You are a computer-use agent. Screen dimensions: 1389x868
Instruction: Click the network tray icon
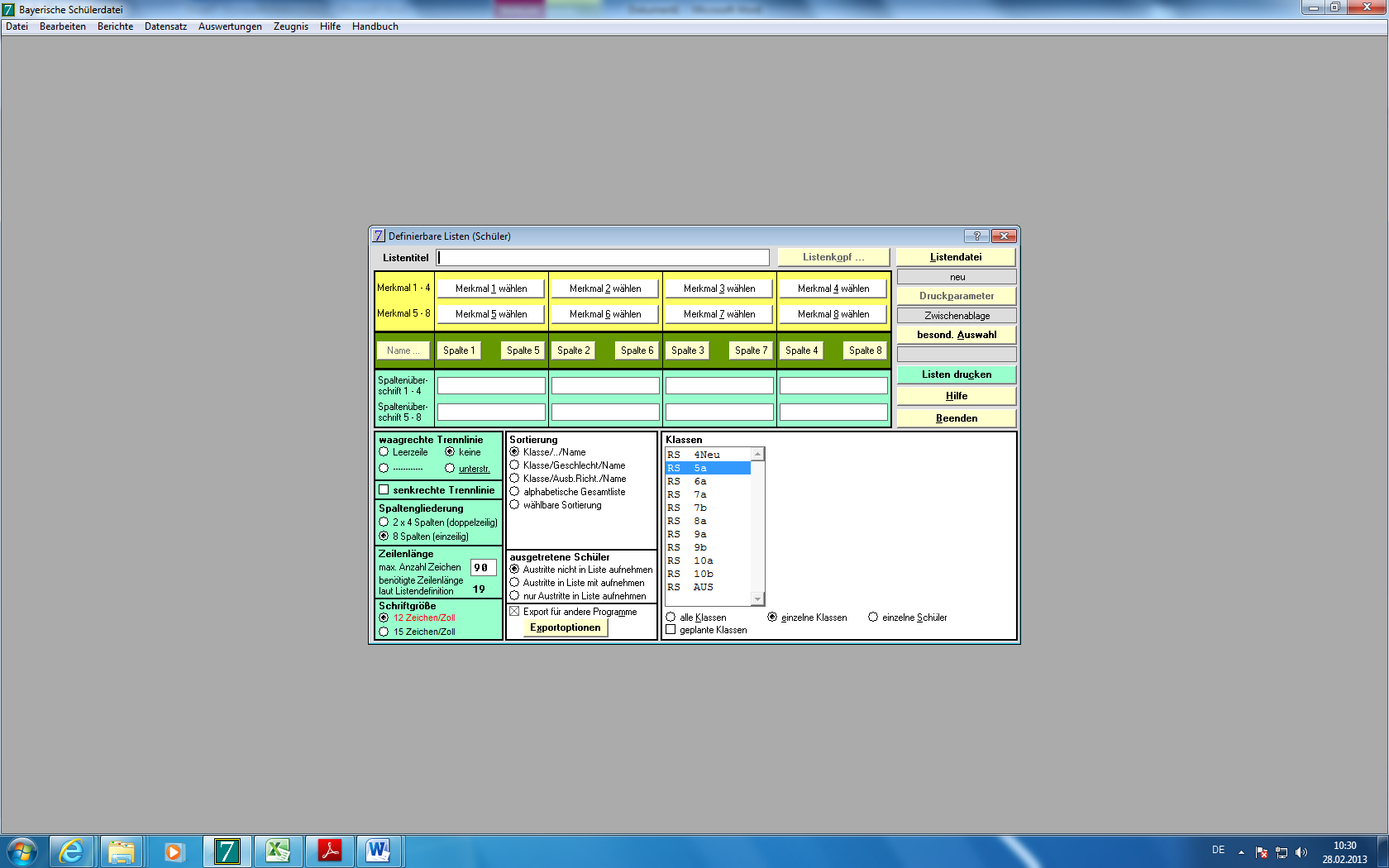(1282, 852)
